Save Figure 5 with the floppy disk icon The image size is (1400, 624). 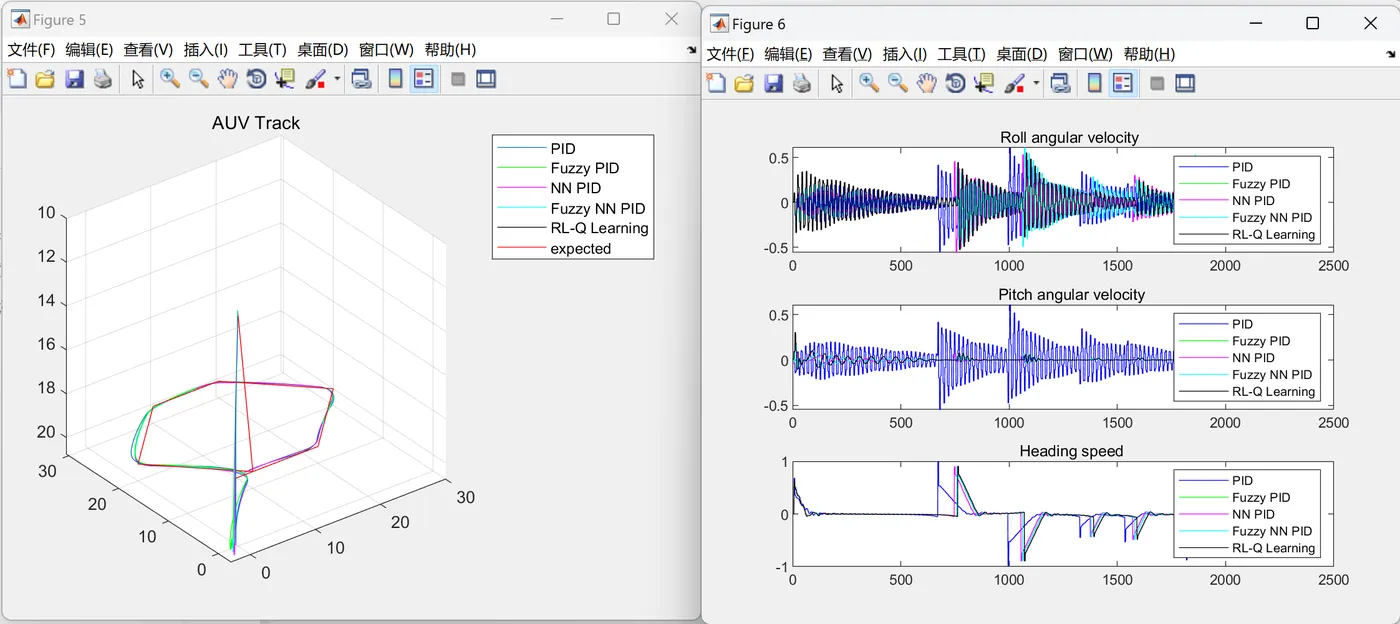click(74, 79)
